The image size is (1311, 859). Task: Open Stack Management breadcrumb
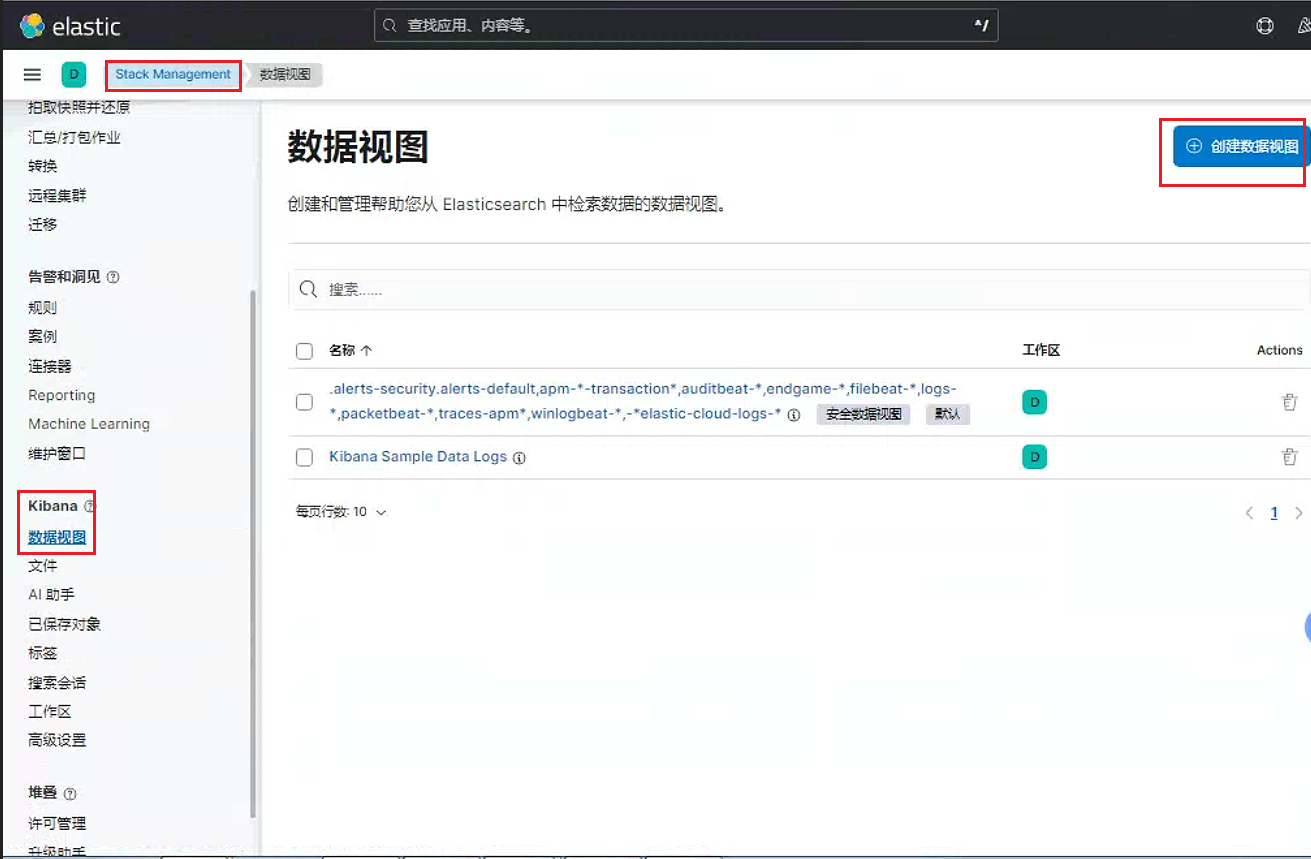pos(173,75)
